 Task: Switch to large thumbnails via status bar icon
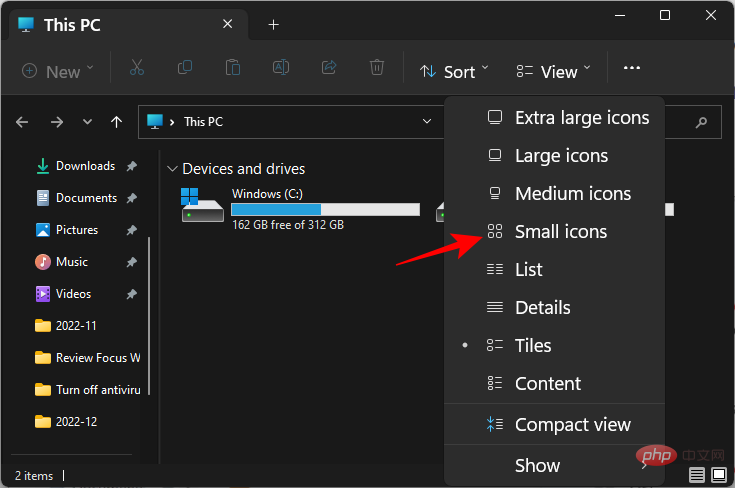pos(719,475)
